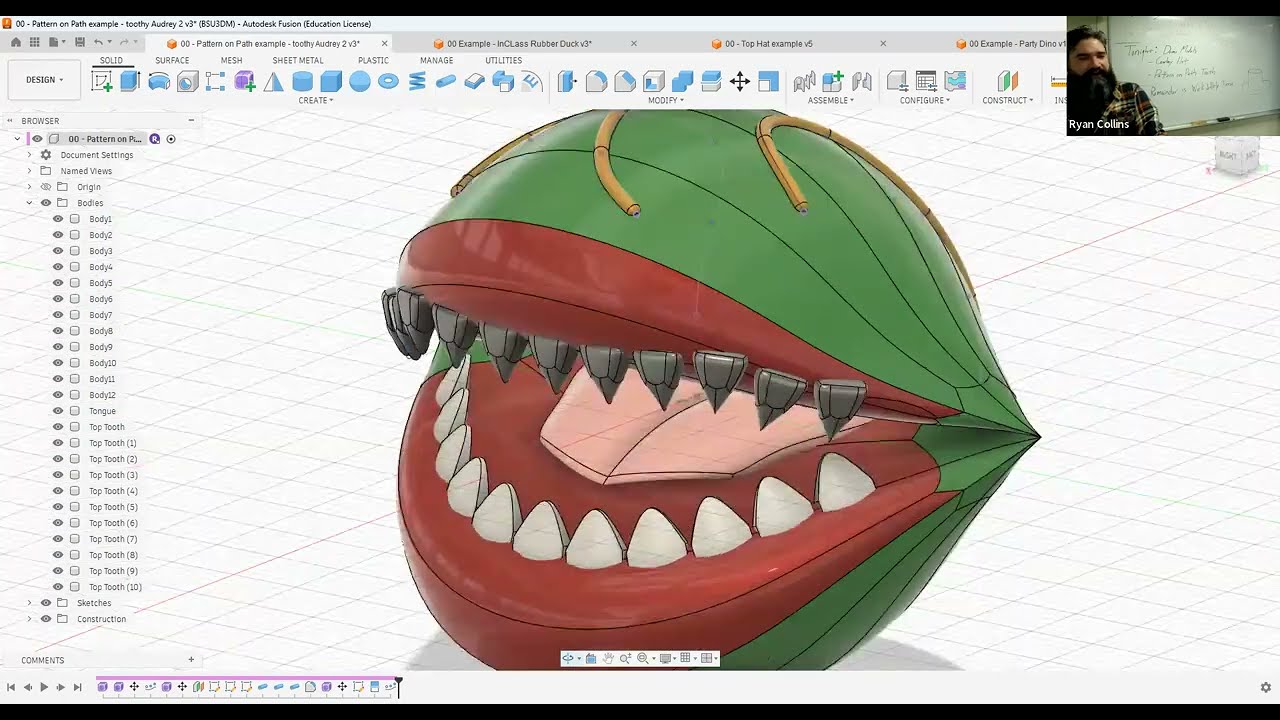The width and height of the screenshot is (1280, 720).
Task: Hide the Top Tooth body
Action: 58,427
